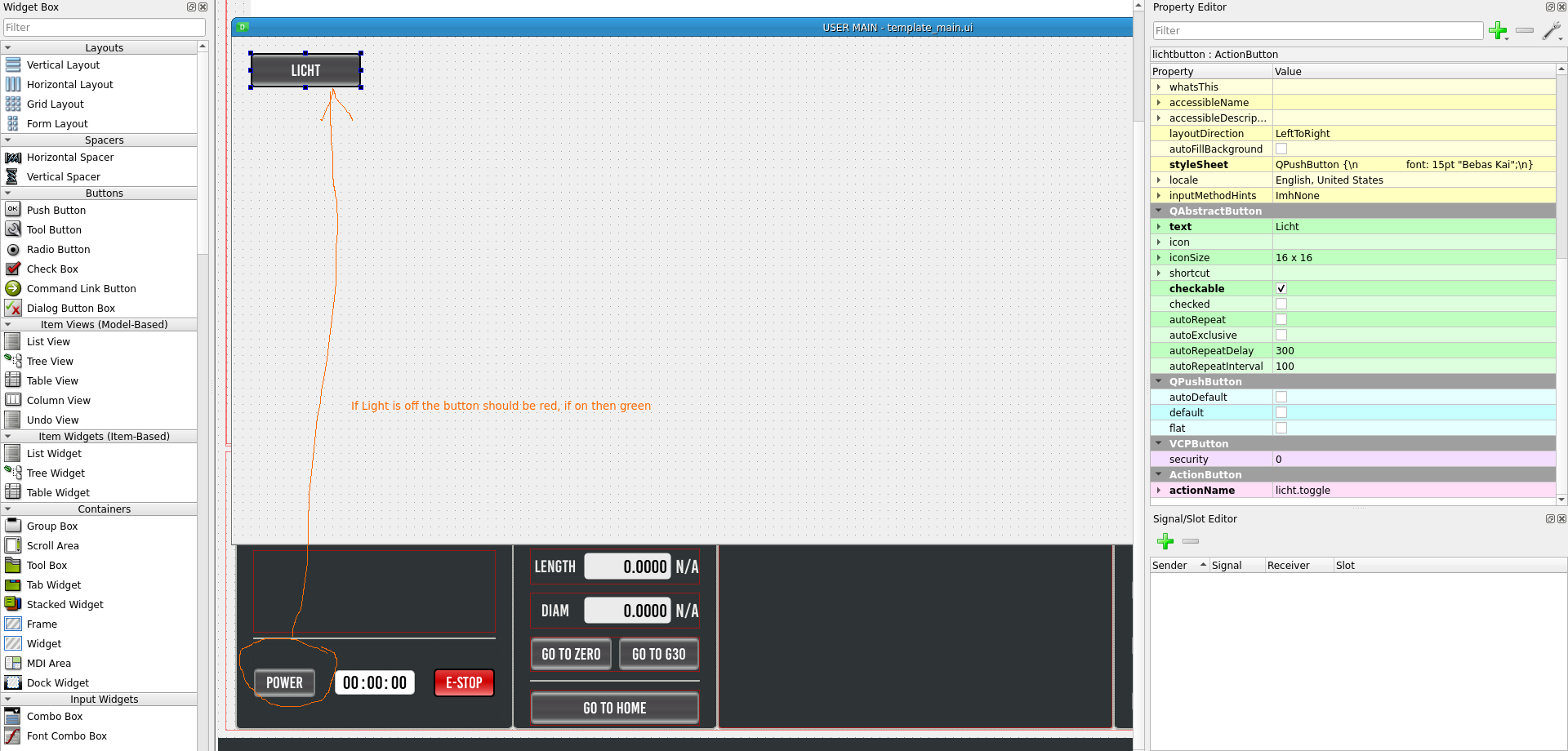This screenshot has height=751, width=1568.
Task: Select the Radio Button widget icon
Action: [x=13, y=249]
